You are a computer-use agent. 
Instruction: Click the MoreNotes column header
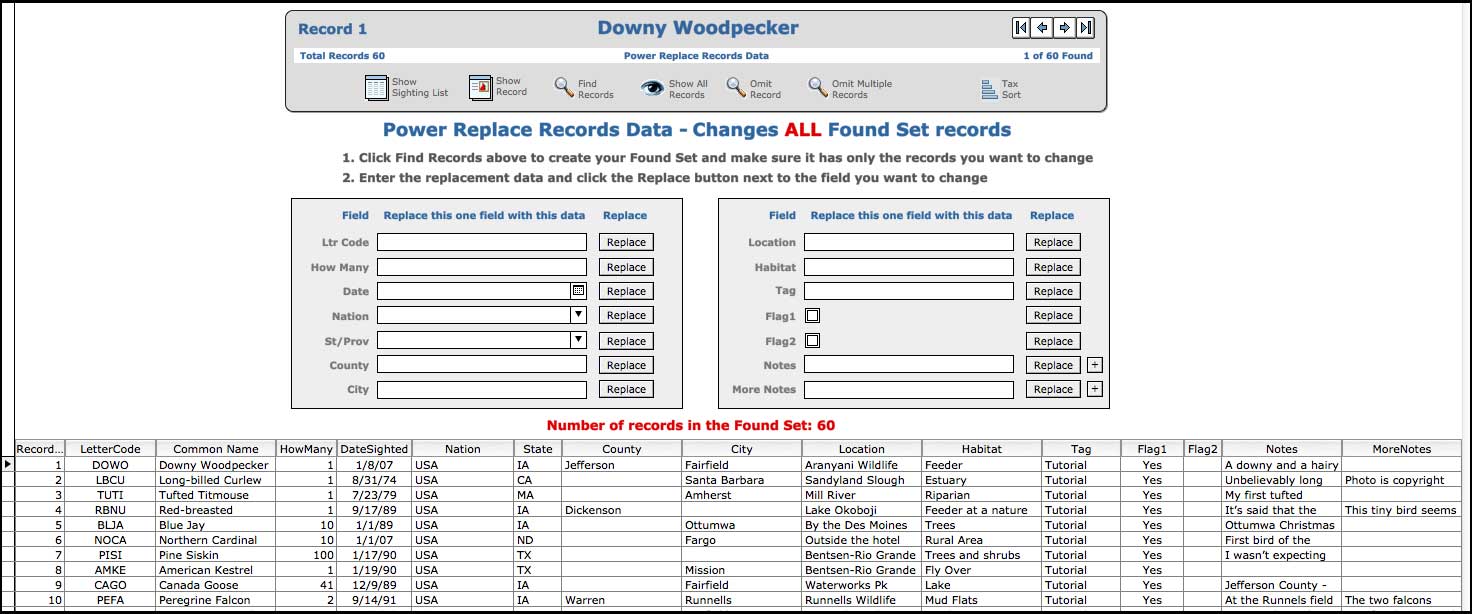1401,449
